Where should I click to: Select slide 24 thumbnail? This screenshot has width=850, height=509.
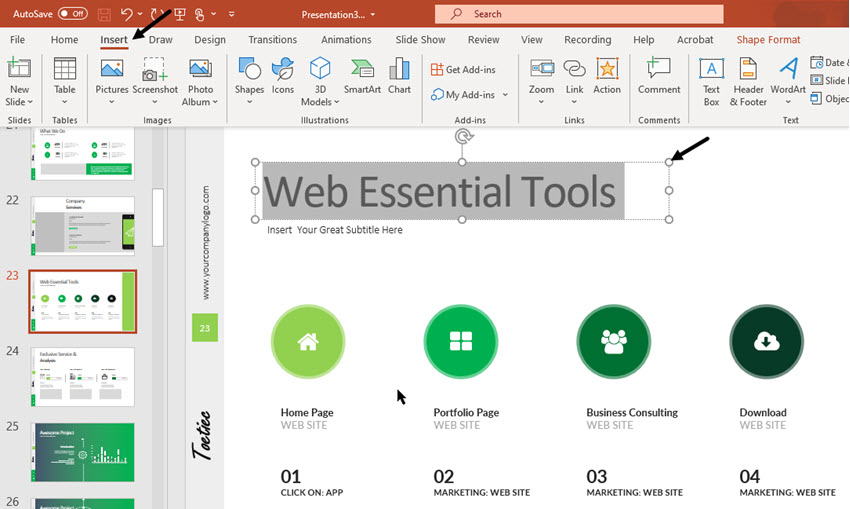[x=82, y=377]
